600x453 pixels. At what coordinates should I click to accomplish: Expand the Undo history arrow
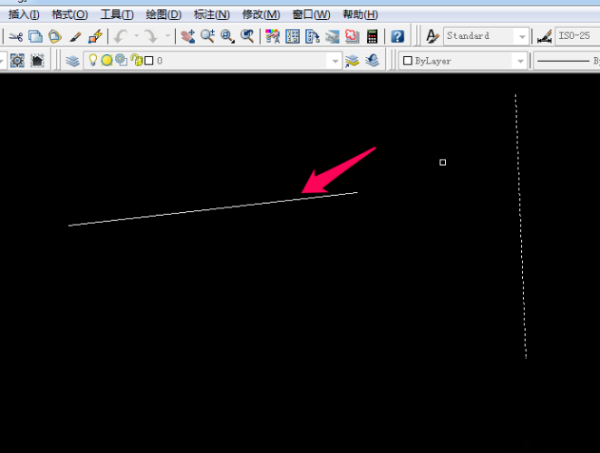pyautogui.click(x=137, y=36)
